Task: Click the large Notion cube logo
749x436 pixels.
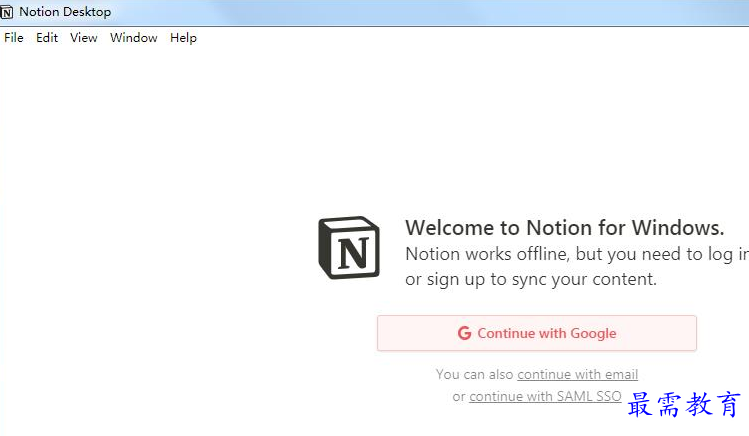Action: coord(349,247)
